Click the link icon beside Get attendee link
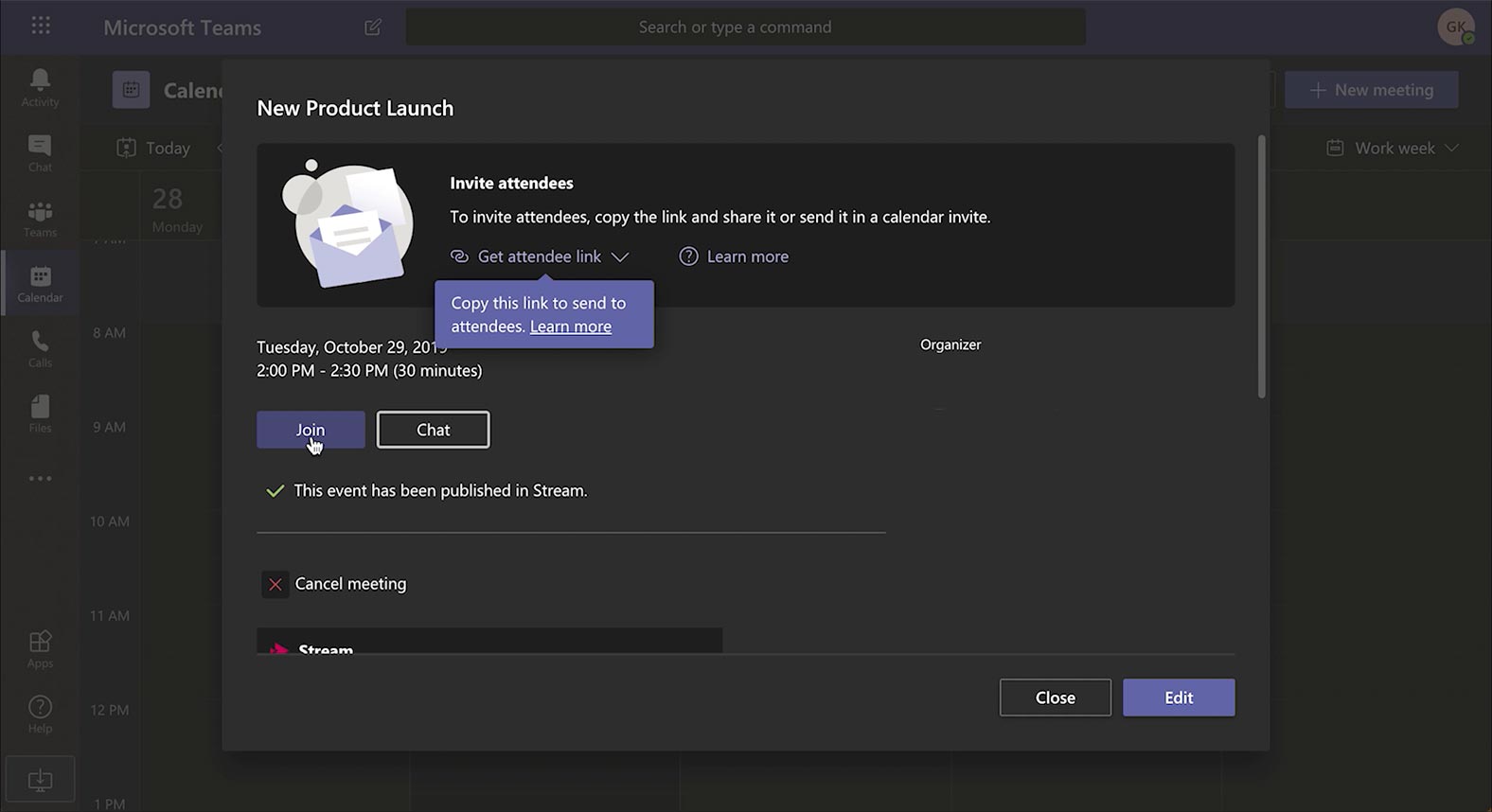The image size is (1492, 812). [x=459, y=256]
